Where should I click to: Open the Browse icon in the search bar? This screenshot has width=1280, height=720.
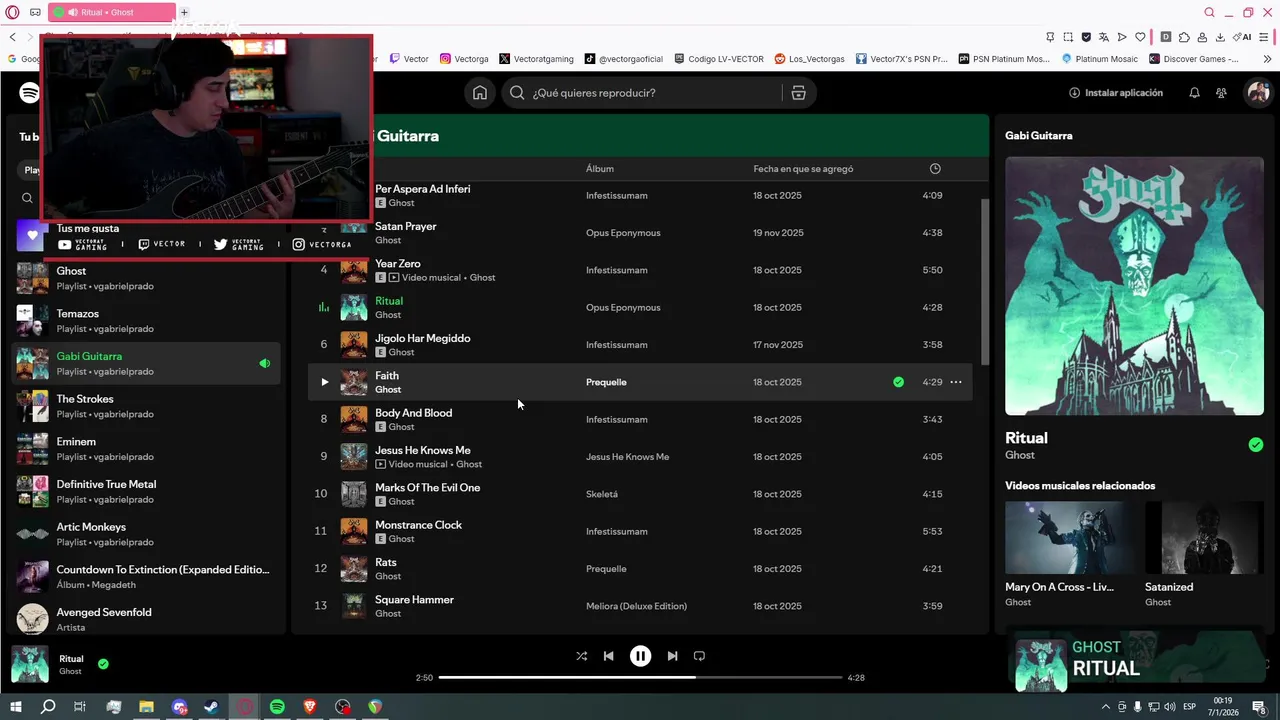pyautogui.click(x=798, y=93)
